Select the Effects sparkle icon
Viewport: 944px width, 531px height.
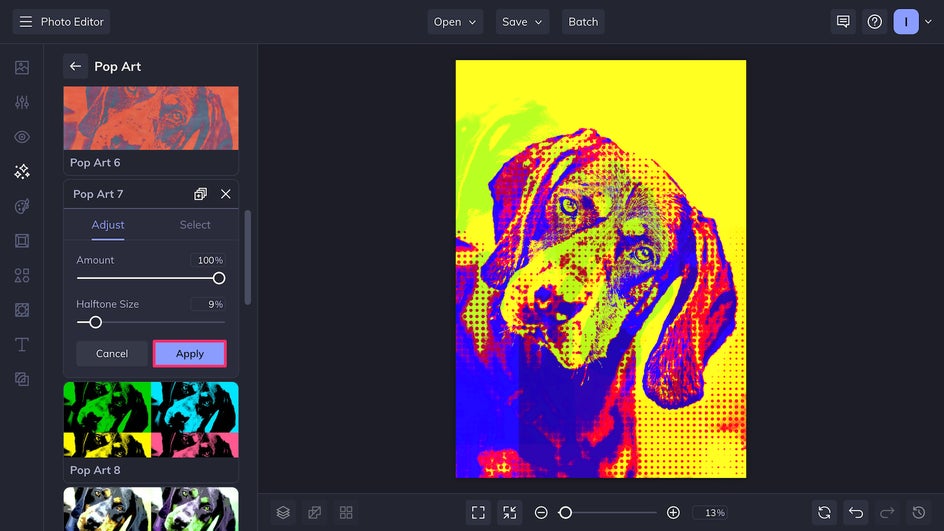pos(22,172)
